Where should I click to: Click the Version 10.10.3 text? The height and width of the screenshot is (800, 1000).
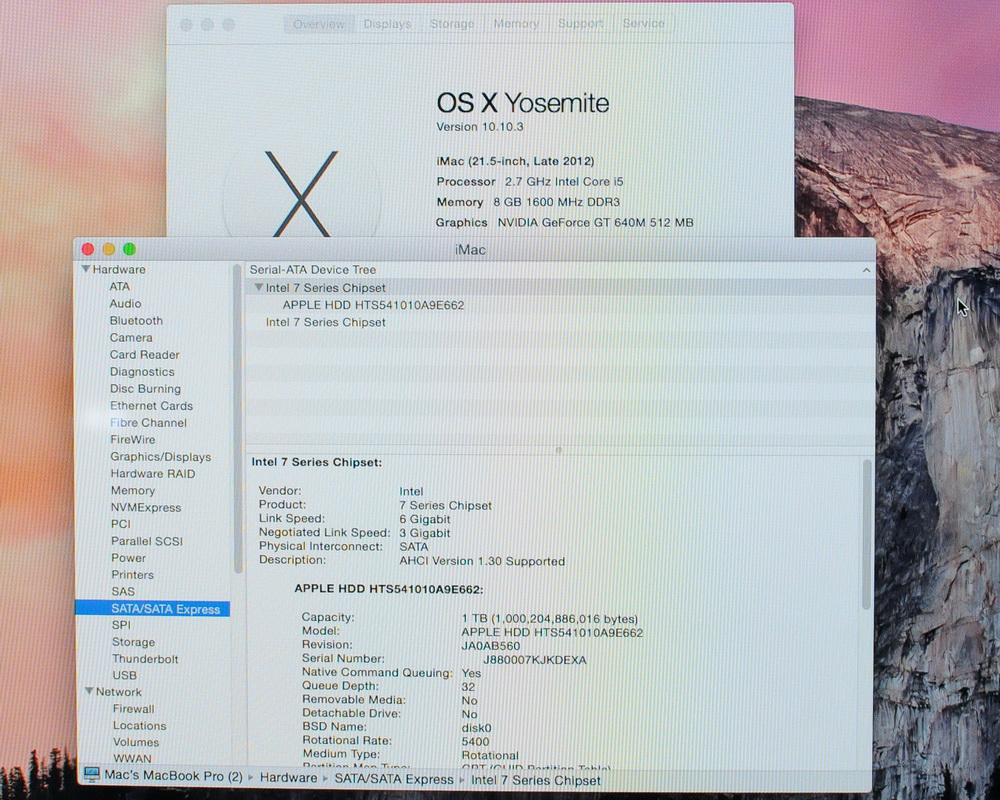480,126
